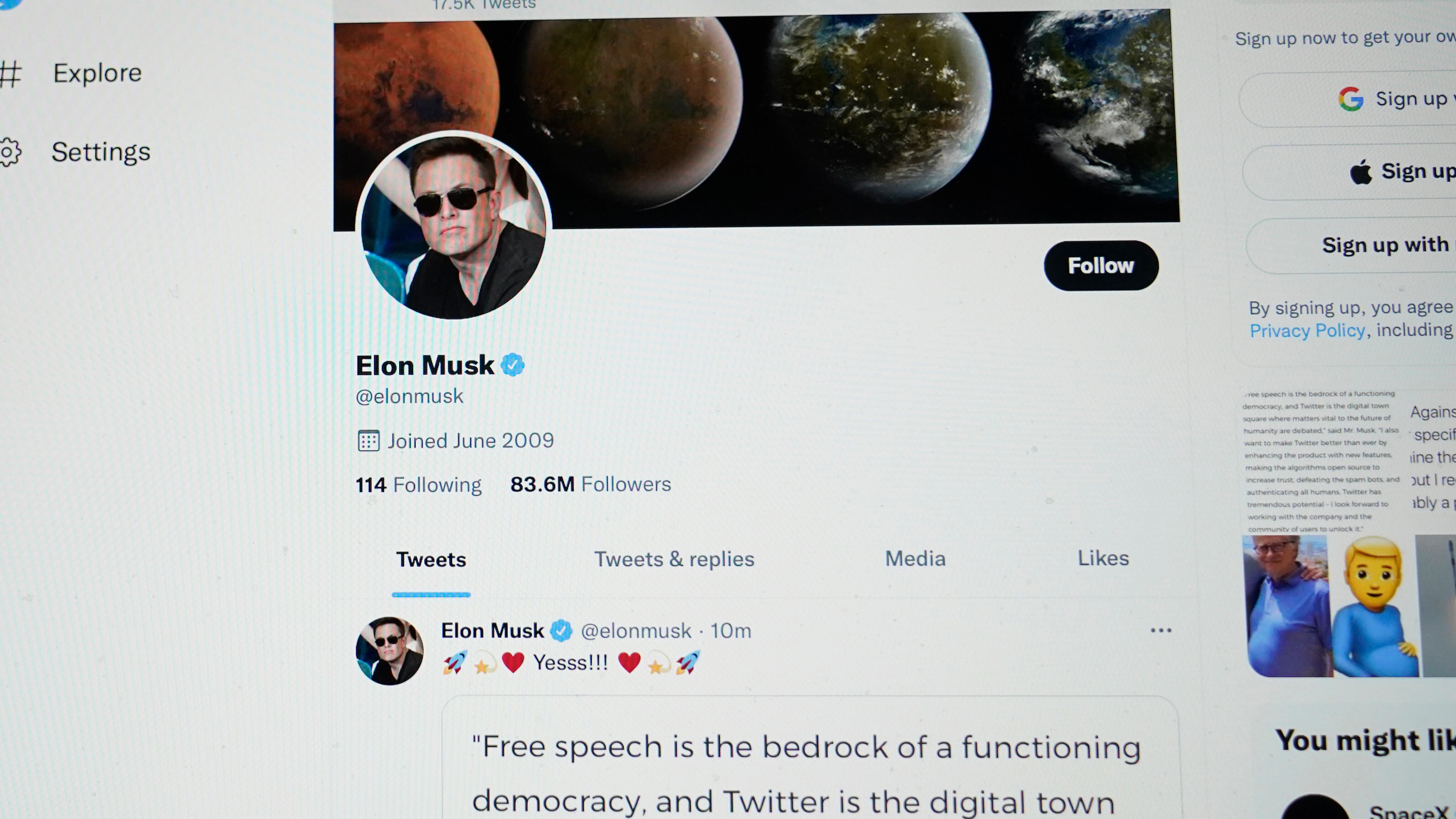This screenshot has height=819, width=1456.
Task: Open the pregnant man emoji media thumbnail
Action: pos(1375,606)
